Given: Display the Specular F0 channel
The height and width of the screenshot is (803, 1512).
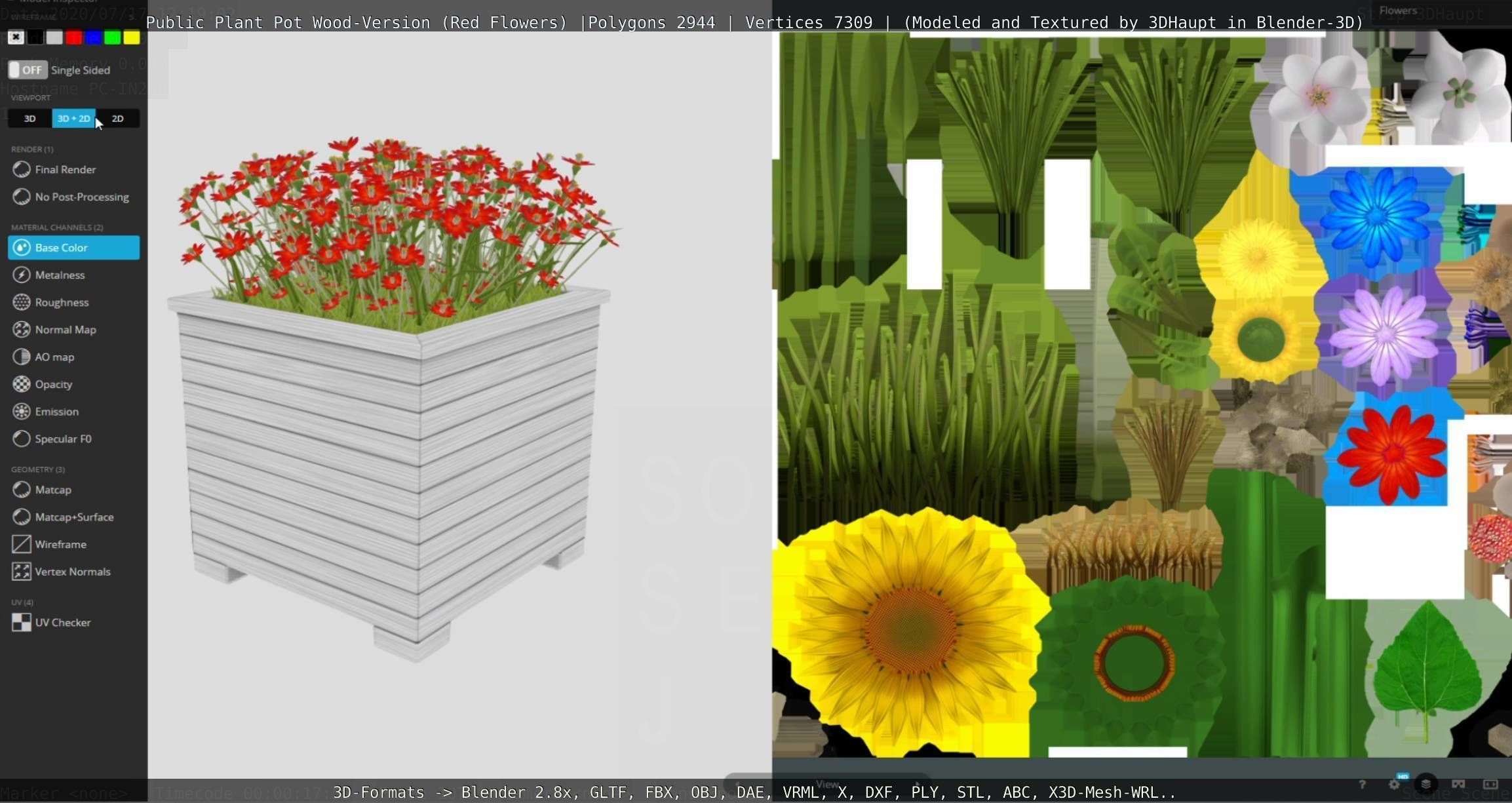Looking at the screenshot, I should click(x=73, y=439).
